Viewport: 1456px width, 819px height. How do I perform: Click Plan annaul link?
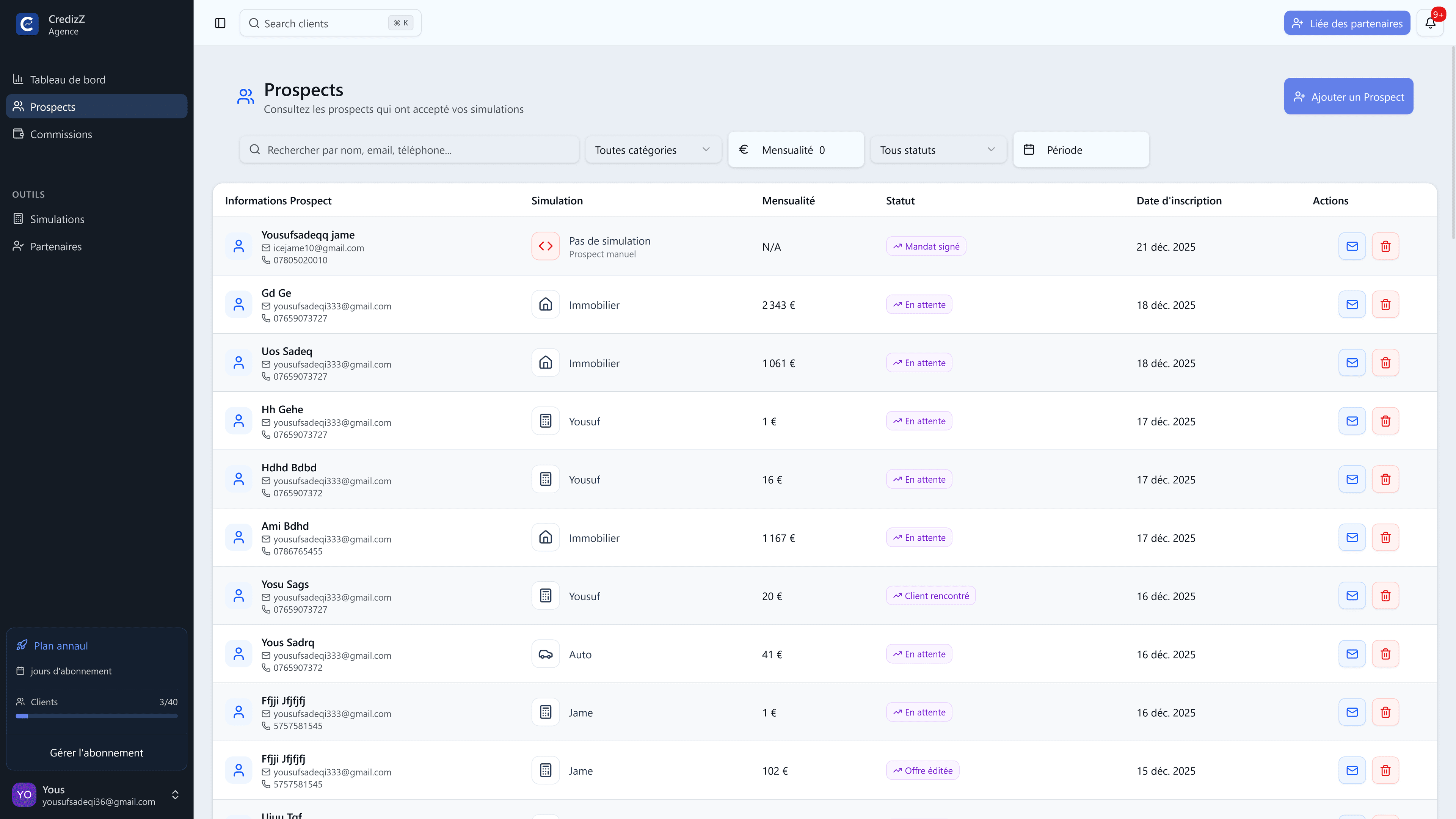[x=61, y=645]
